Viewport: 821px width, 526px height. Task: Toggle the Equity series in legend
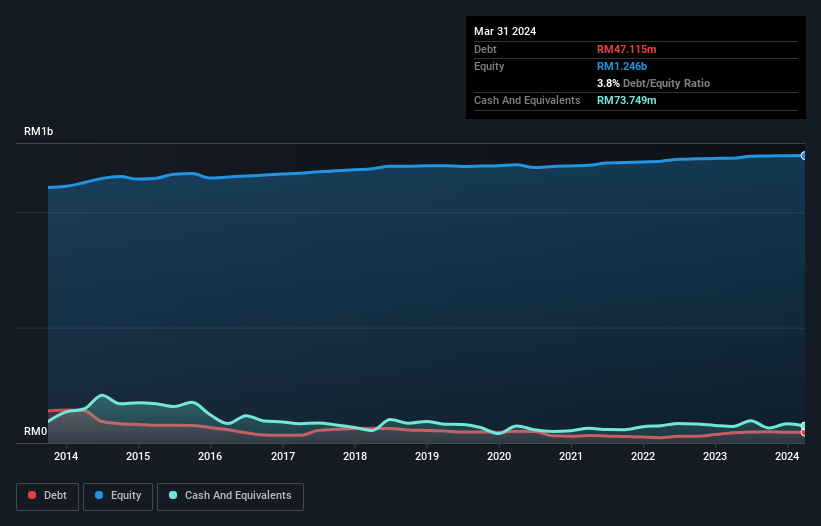117,495
